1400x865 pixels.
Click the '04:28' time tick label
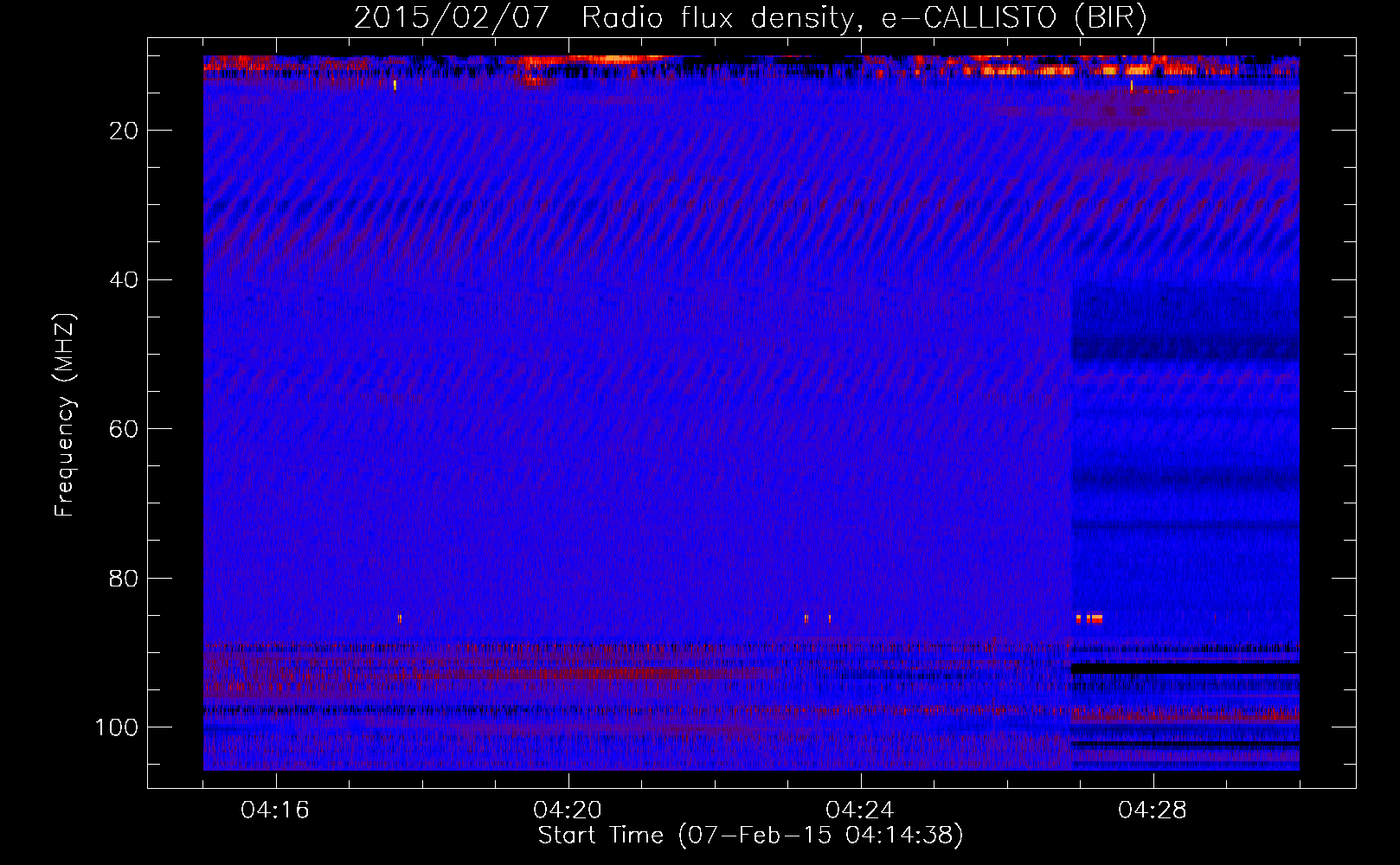[1153, 811]
